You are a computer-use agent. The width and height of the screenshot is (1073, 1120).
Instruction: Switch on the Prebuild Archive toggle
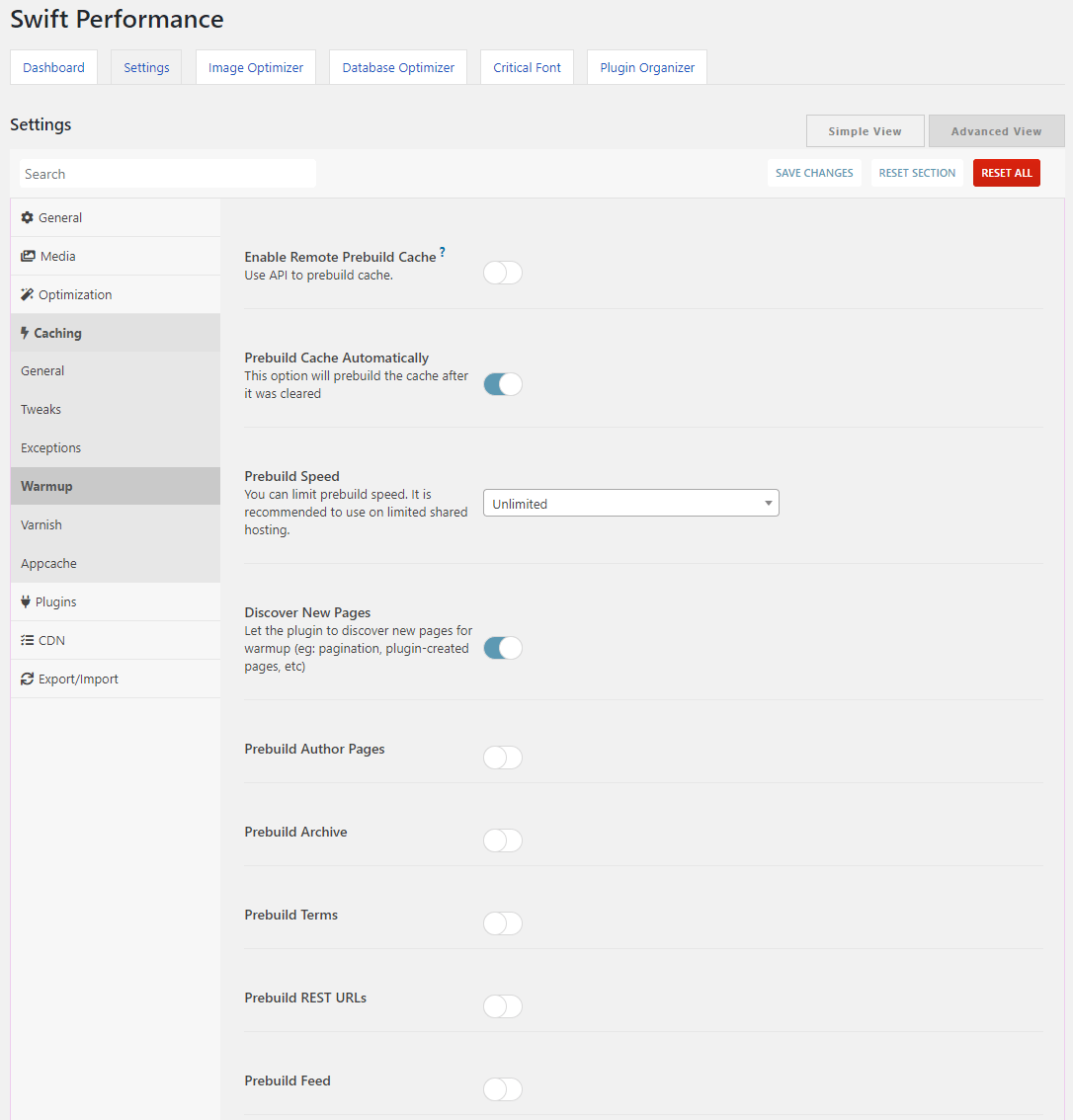[503, 840]
